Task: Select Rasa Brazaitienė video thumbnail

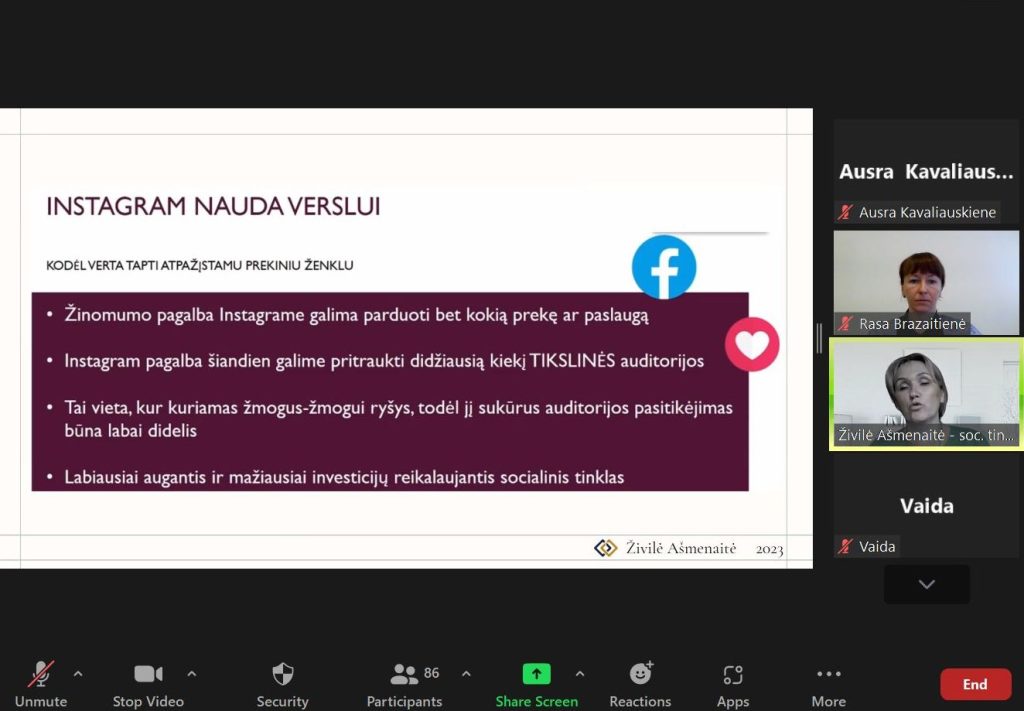Action: pyautogui.click(x=926, y=283)
